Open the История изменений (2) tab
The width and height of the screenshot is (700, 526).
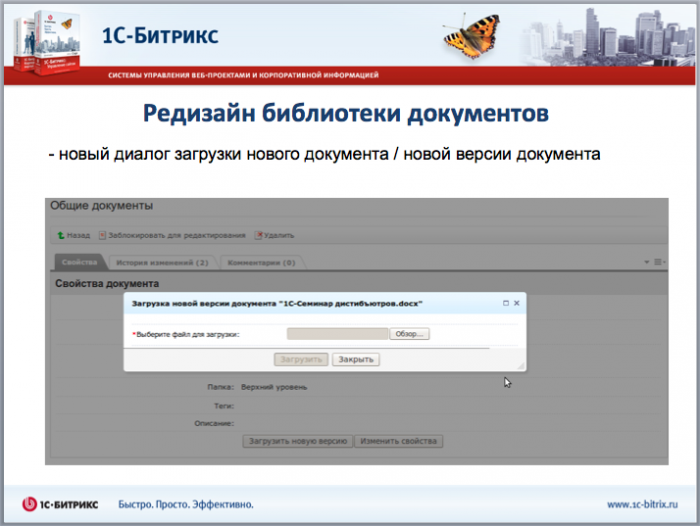tap(162, 263)
